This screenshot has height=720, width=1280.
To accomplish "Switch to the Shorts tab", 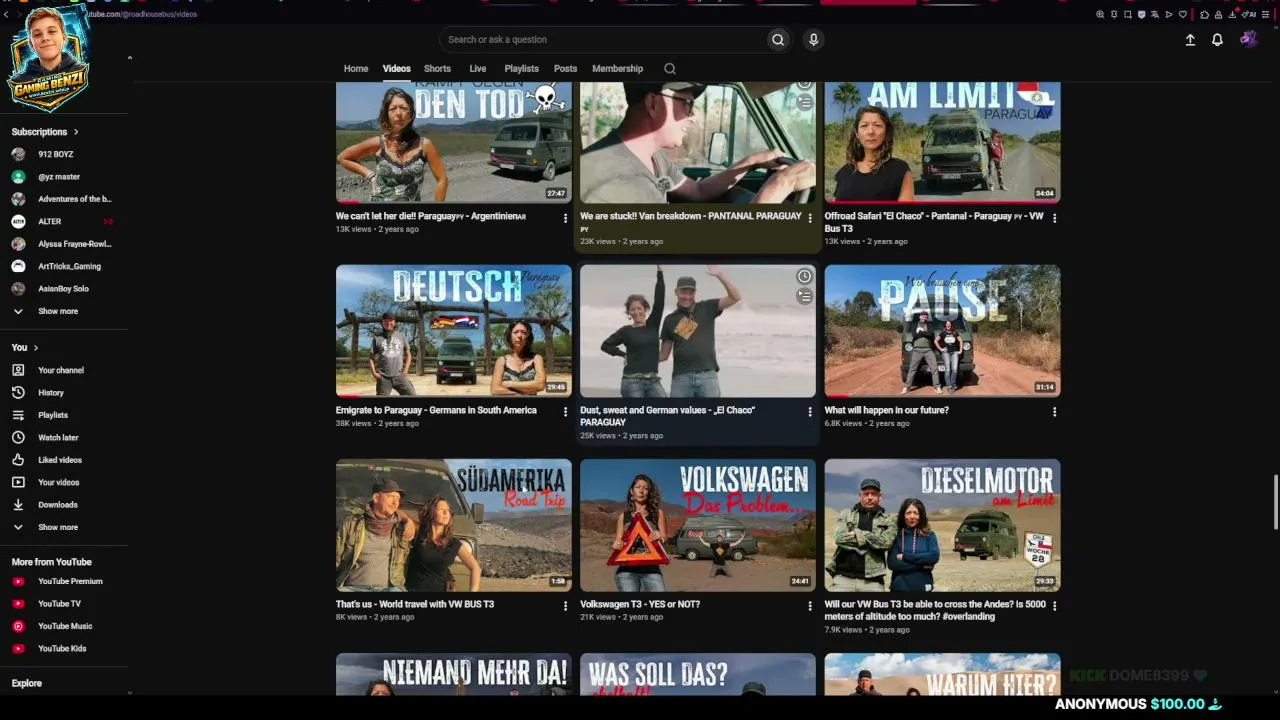I will 437,68.
